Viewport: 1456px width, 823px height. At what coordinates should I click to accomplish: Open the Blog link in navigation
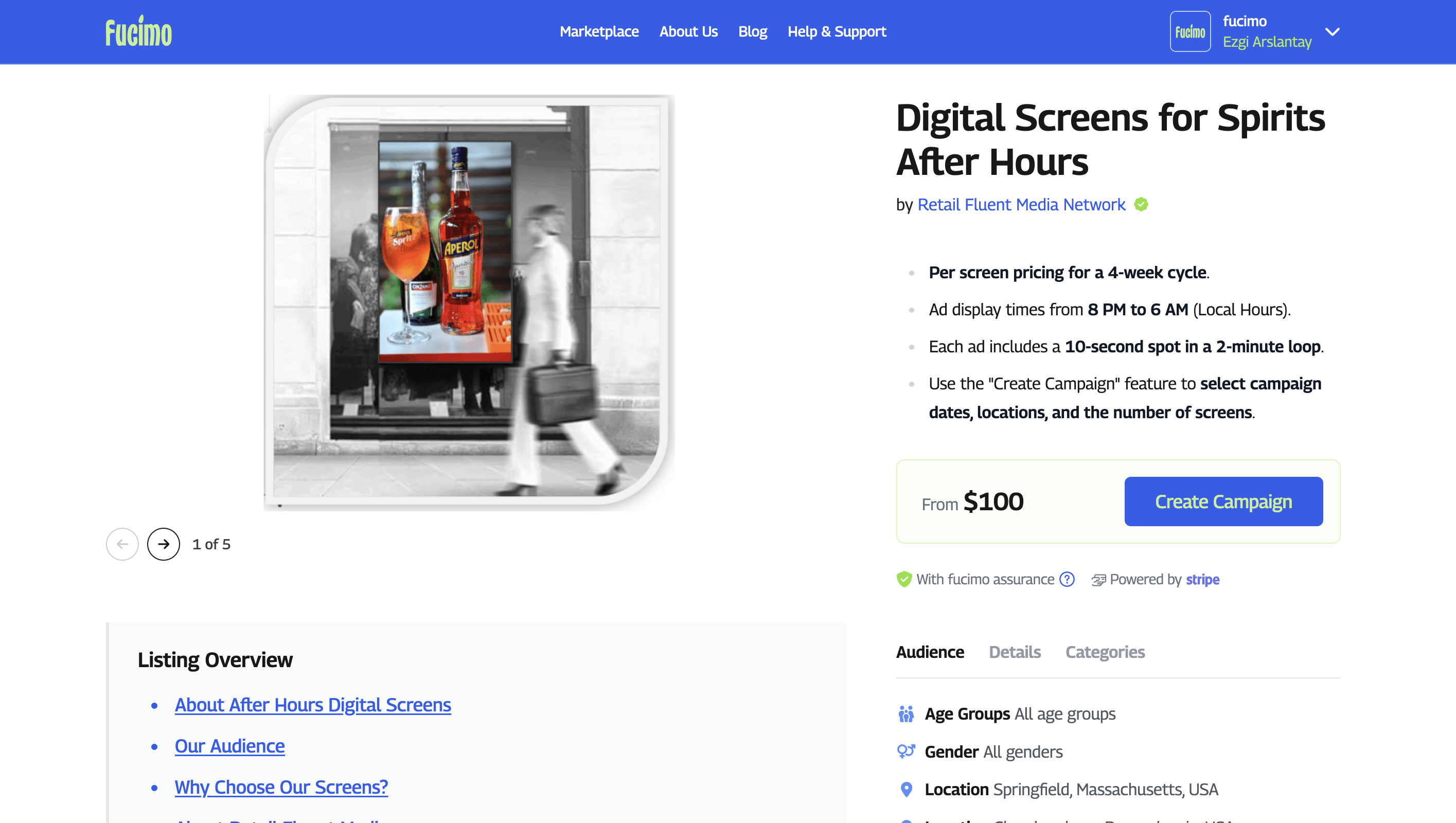(x=752, y=32)
